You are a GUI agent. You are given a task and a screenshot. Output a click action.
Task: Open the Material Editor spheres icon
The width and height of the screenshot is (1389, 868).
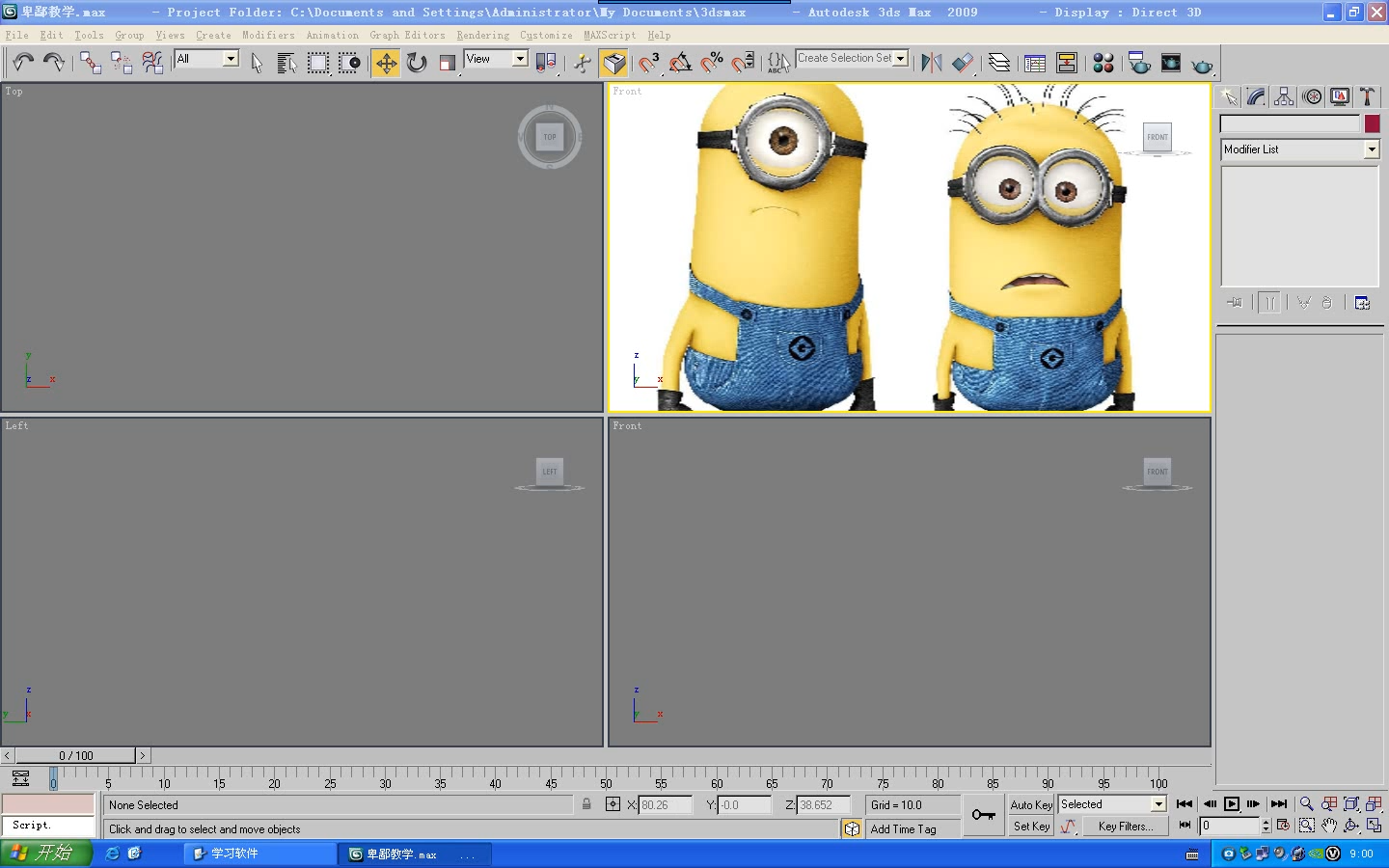1103,63
